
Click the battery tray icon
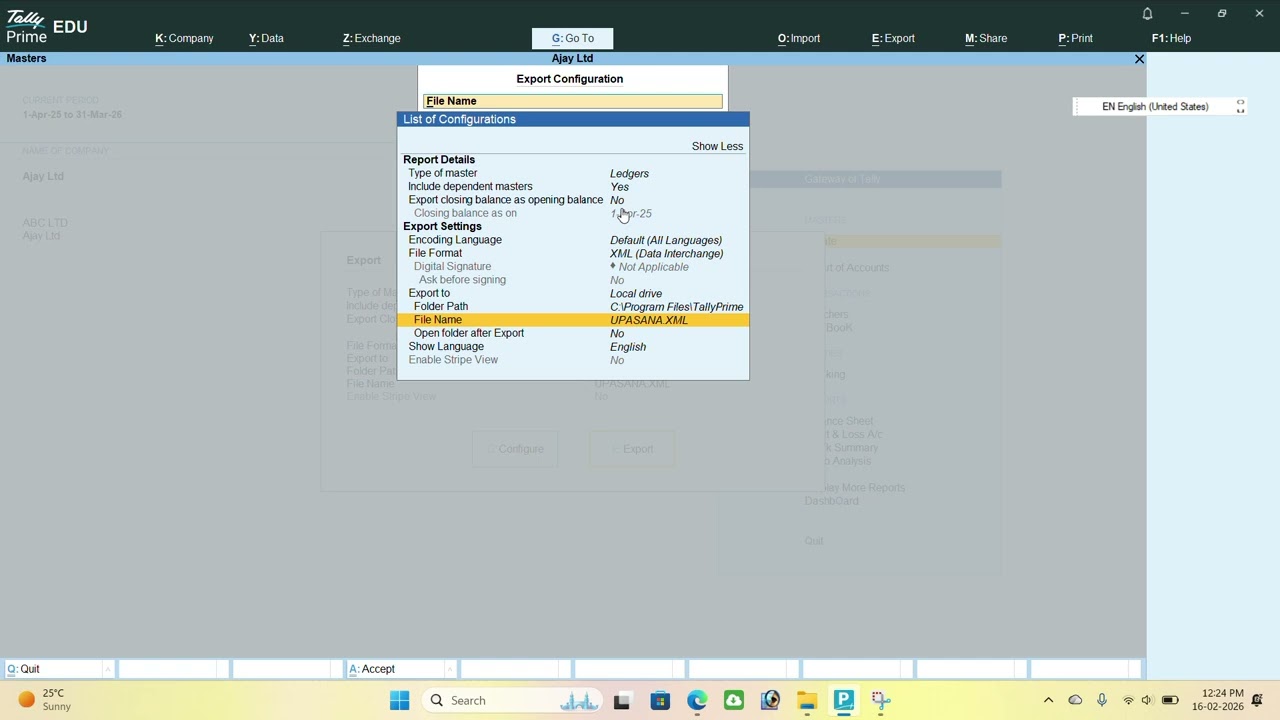(x=1170, y=700)
